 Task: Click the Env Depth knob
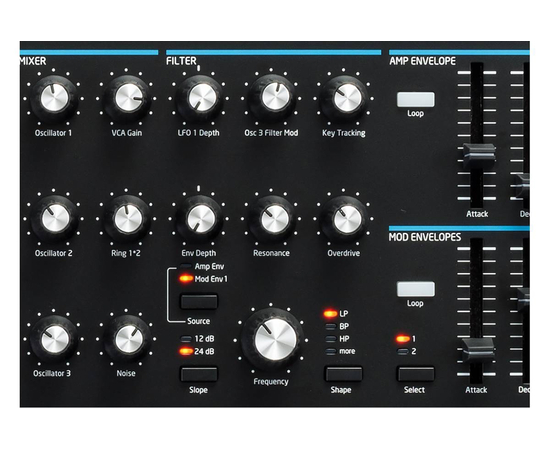pyautogui.click(x=199, y=219)
